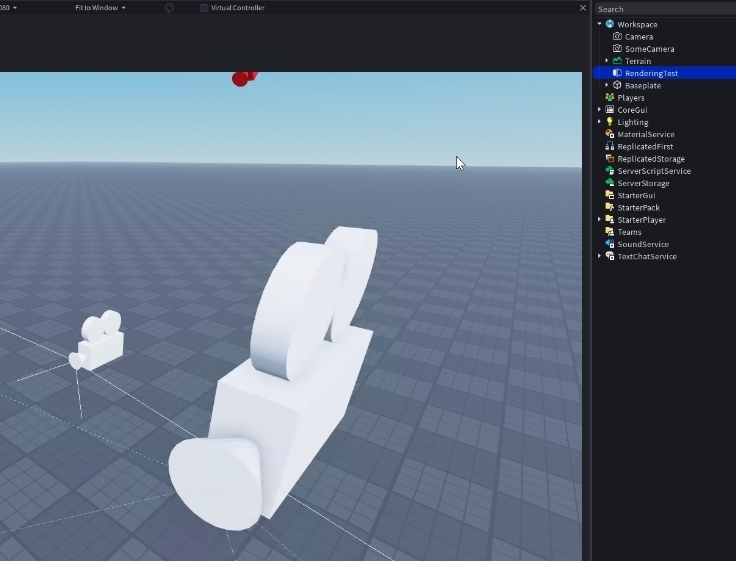Click the Terrain icon in Explorer
Image resolution: width=736 pixels, height=561 pixels.
[617, 61]
